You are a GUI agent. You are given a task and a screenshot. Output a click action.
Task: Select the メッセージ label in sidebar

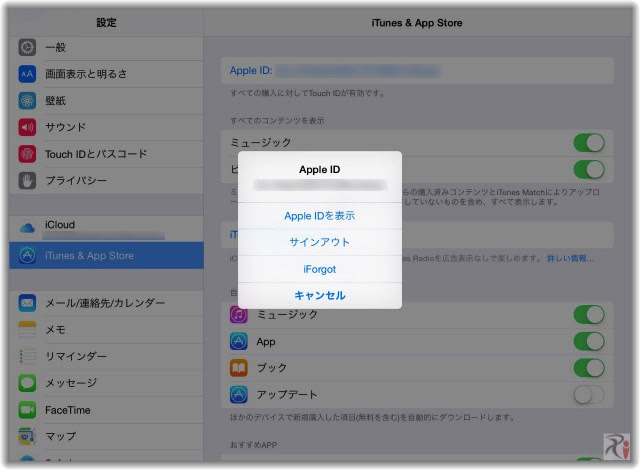coord(71,383)
